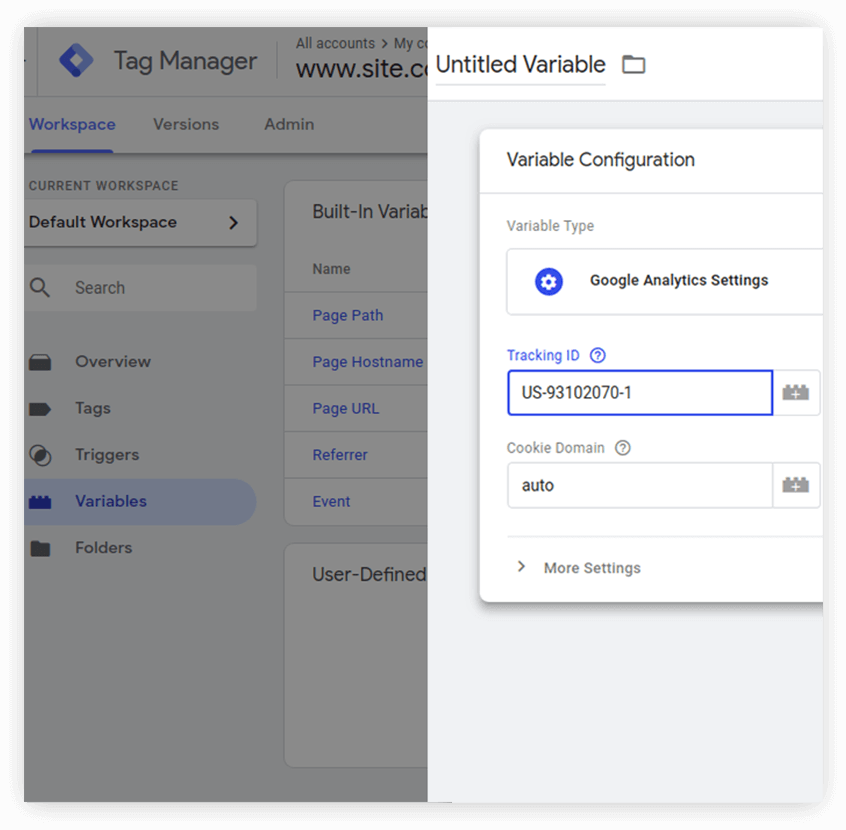Click the Overview sidebar icon
Viewport: 846px width, 830px height.
tap(40, 362)
